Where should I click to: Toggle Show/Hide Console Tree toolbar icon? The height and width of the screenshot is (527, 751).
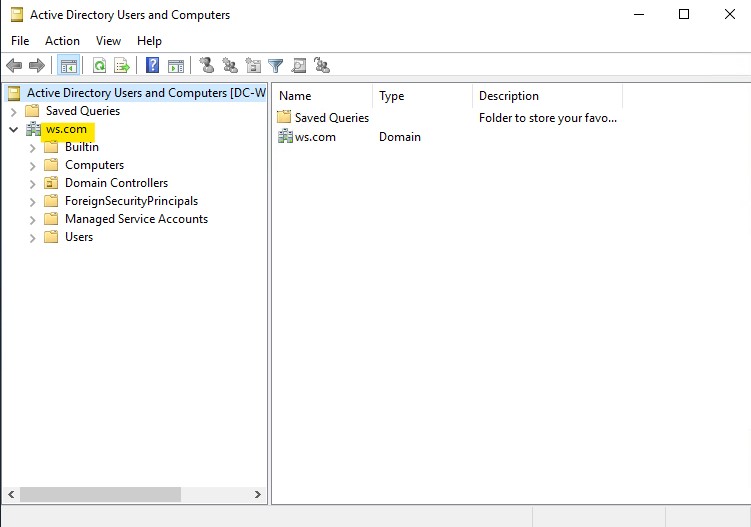[68, 66]
